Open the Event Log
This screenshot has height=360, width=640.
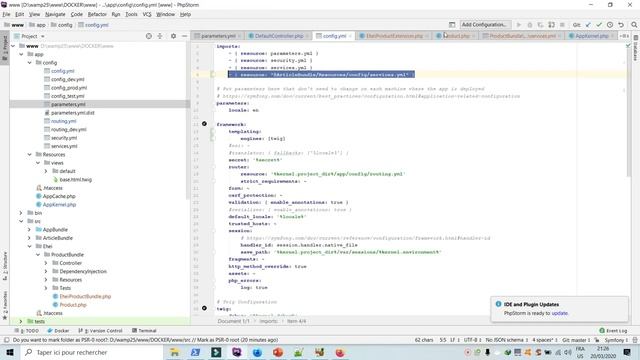613,331
